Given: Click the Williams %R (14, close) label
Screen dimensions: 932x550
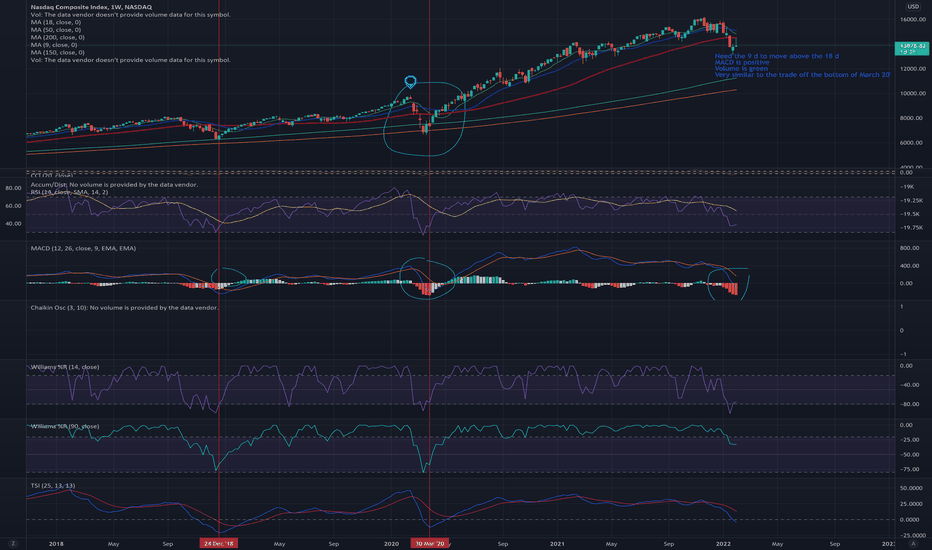Looking at the screenshot, I should [65, 367].
